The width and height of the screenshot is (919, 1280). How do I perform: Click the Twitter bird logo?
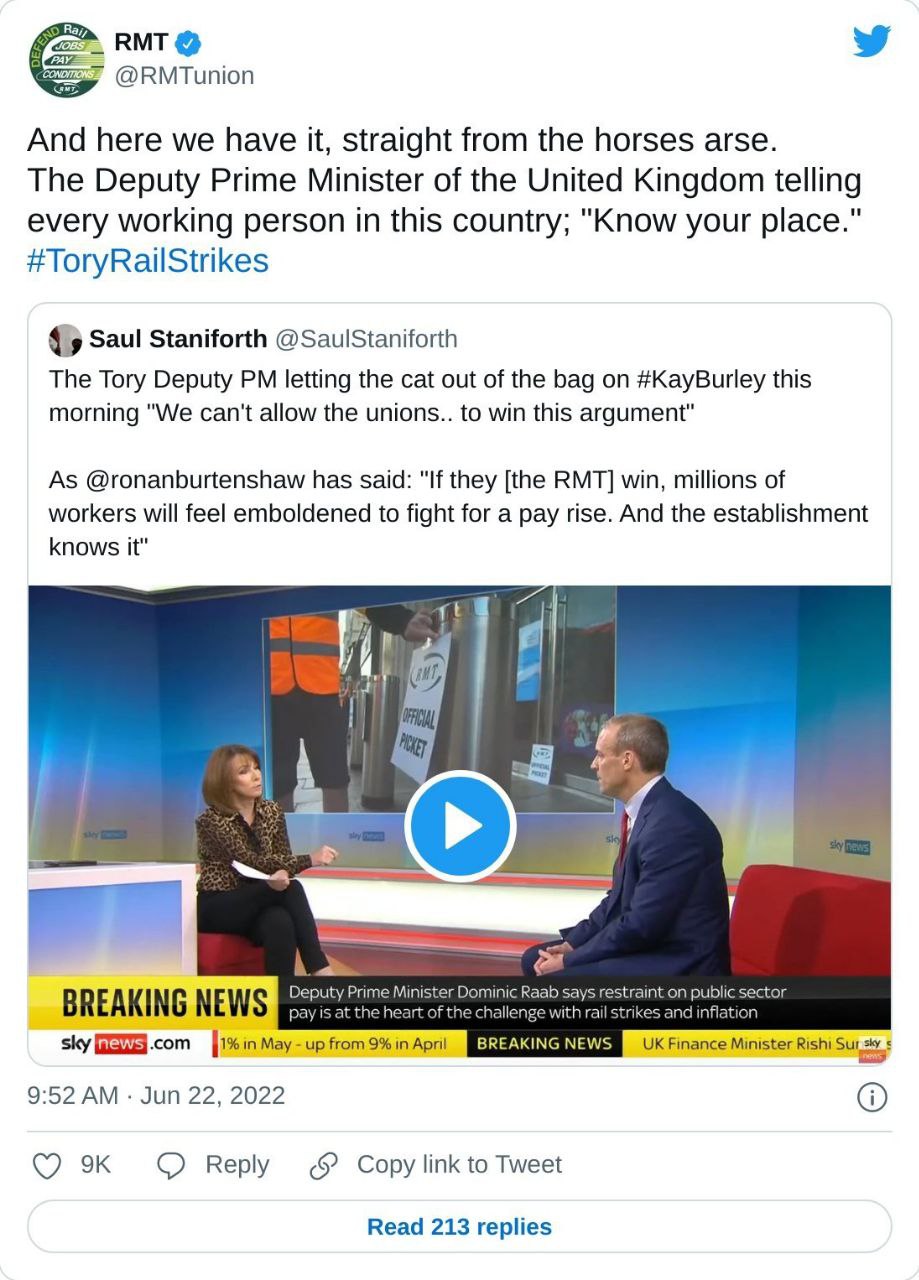871,42
